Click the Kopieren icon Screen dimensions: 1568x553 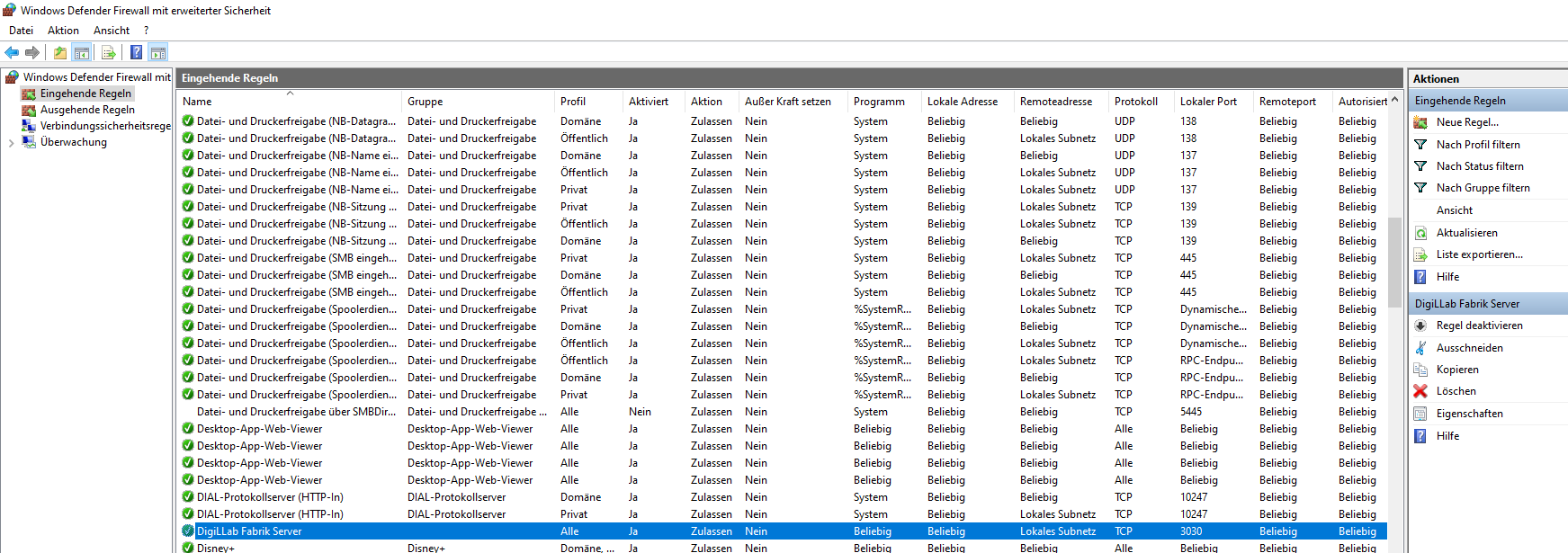1420,370
